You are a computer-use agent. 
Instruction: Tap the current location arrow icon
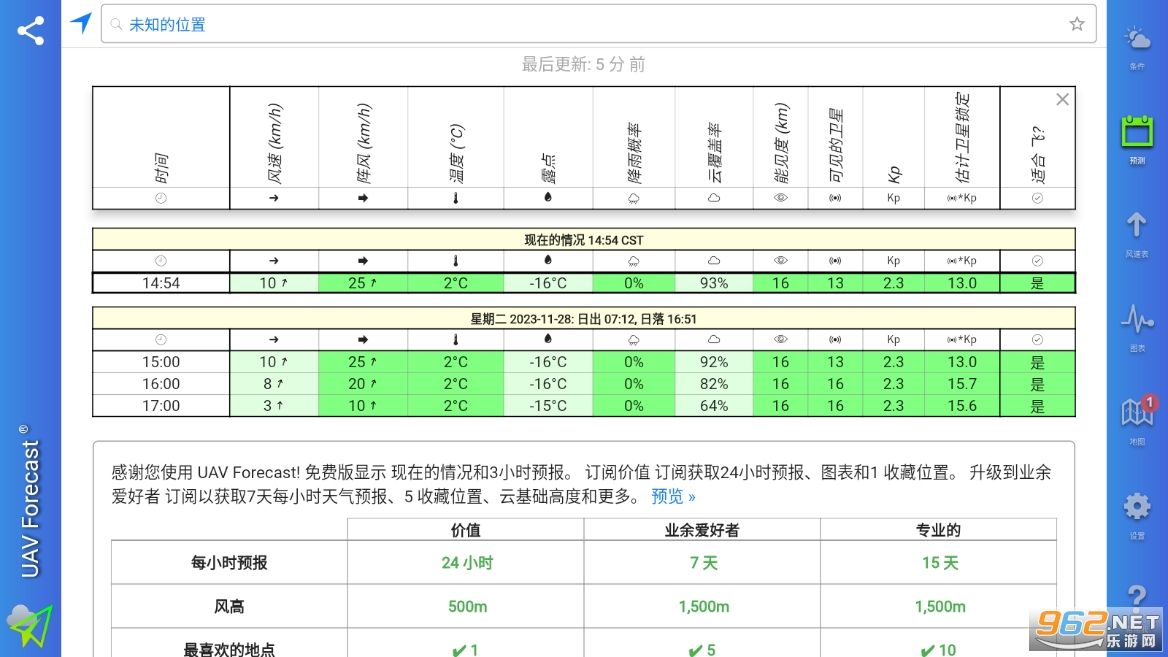(x=81, y=24)
